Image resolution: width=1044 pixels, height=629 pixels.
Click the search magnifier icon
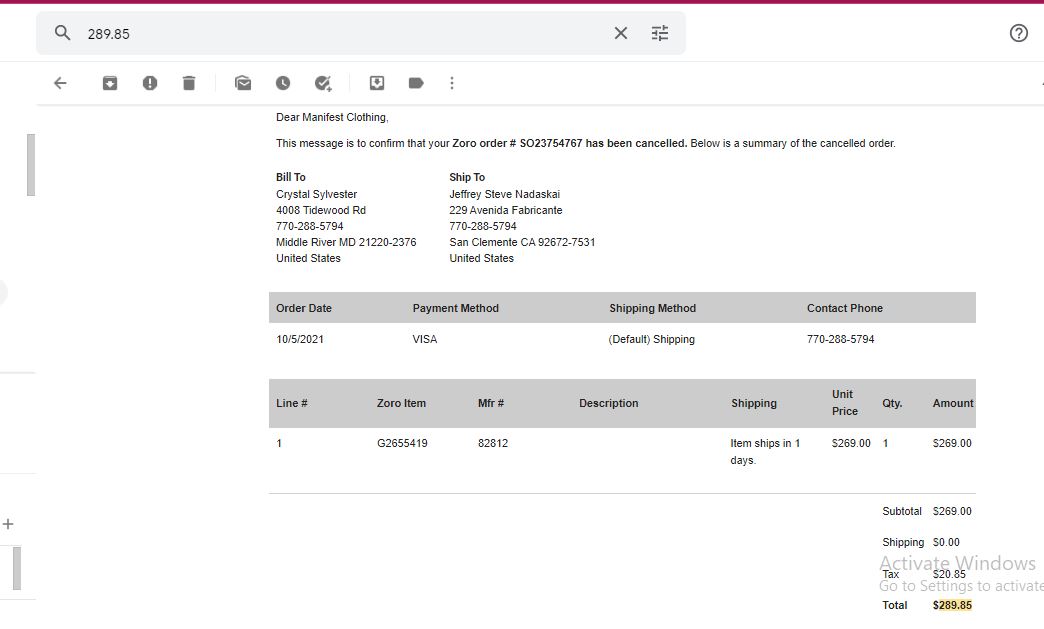(x=63, y=33)
